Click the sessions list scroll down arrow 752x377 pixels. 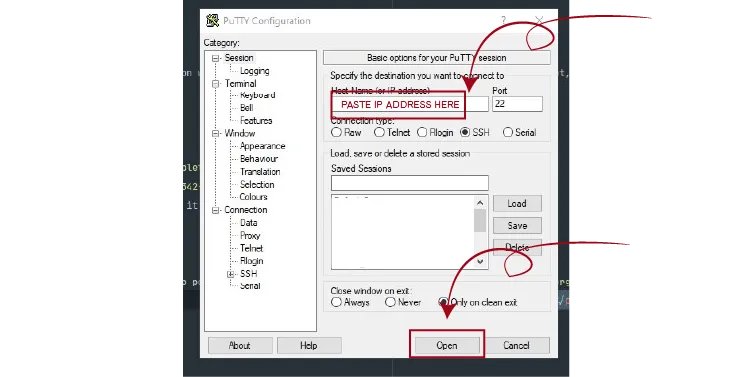(x=480, y=262)
